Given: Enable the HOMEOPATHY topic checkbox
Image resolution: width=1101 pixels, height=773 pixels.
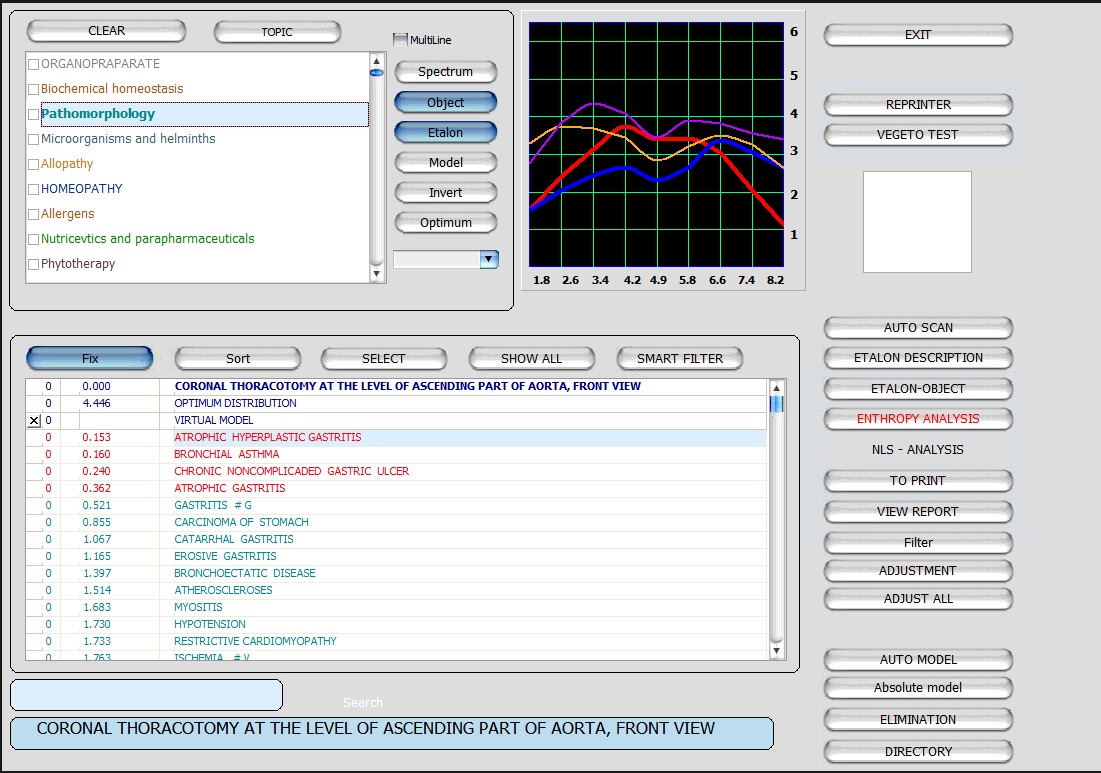Looking at the screenshot, I should [x=34, y=190].
